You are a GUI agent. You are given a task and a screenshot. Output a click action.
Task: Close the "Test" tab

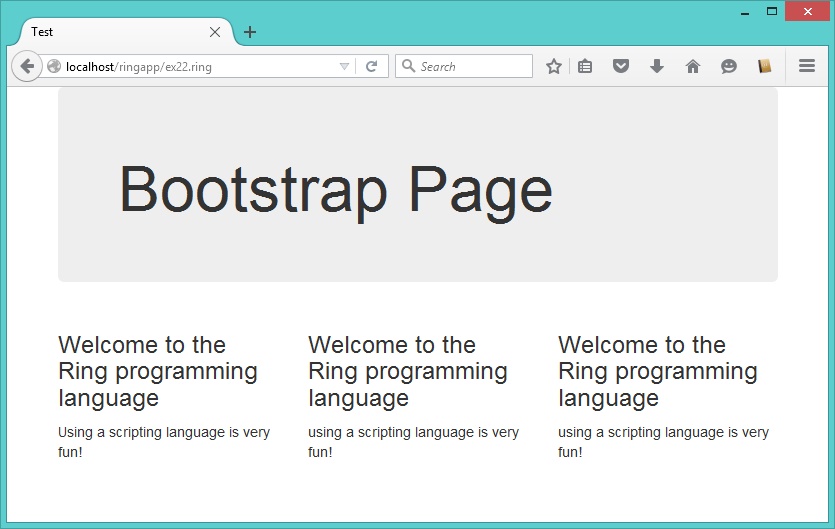click(x=215, y=32)
